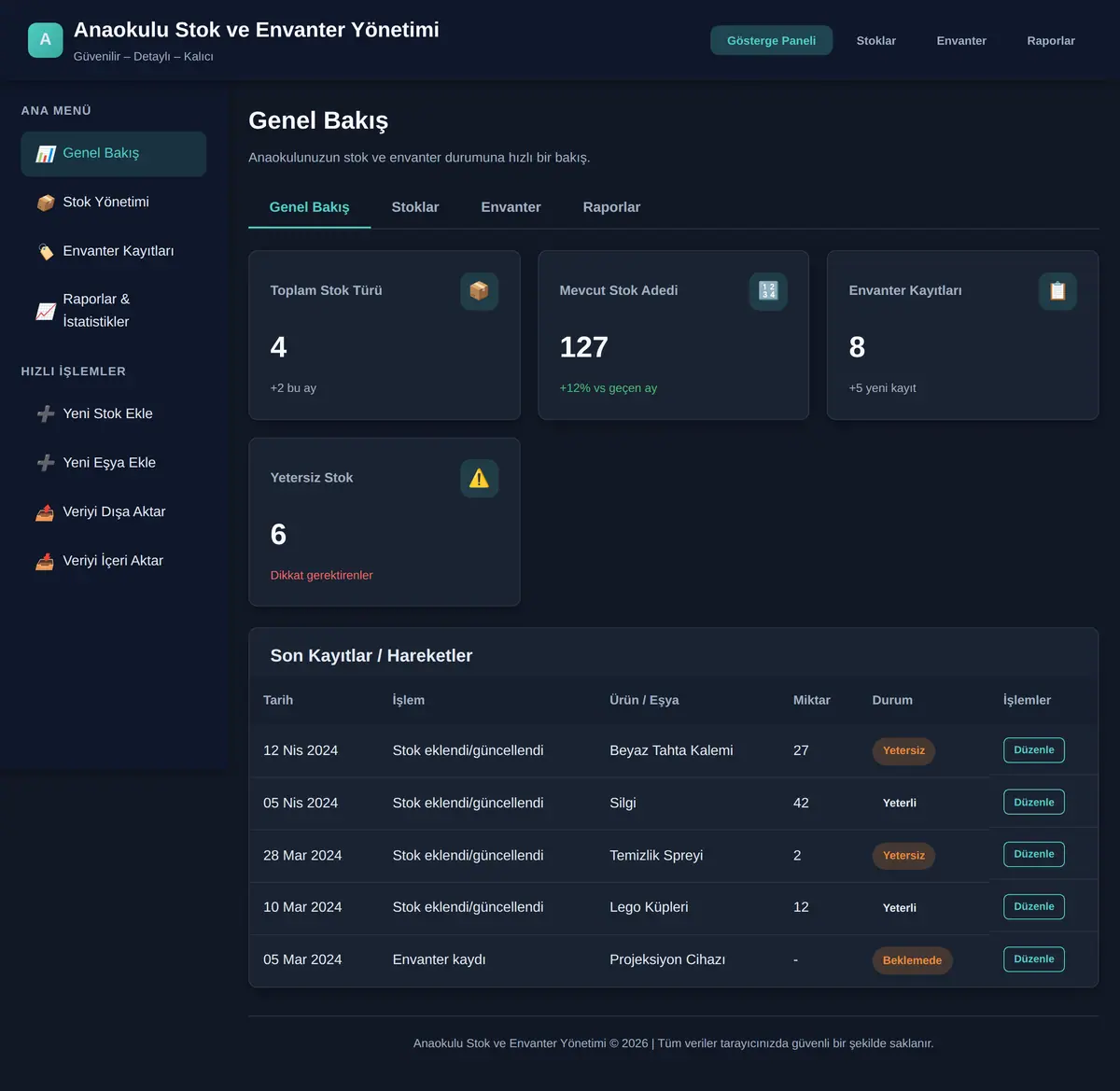Open Stoklar in the top navigation
This screenshot has width=1120, height=1091.
(x=876, y=40)
